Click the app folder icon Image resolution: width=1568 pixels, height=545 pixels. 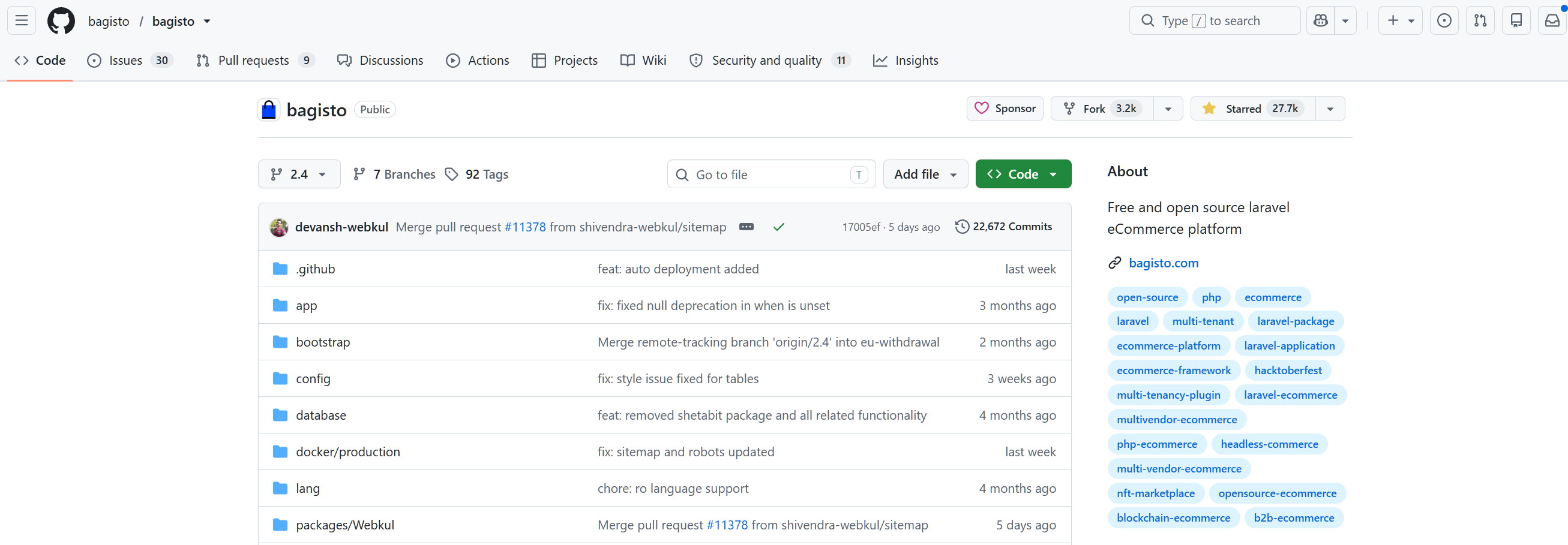280,305
